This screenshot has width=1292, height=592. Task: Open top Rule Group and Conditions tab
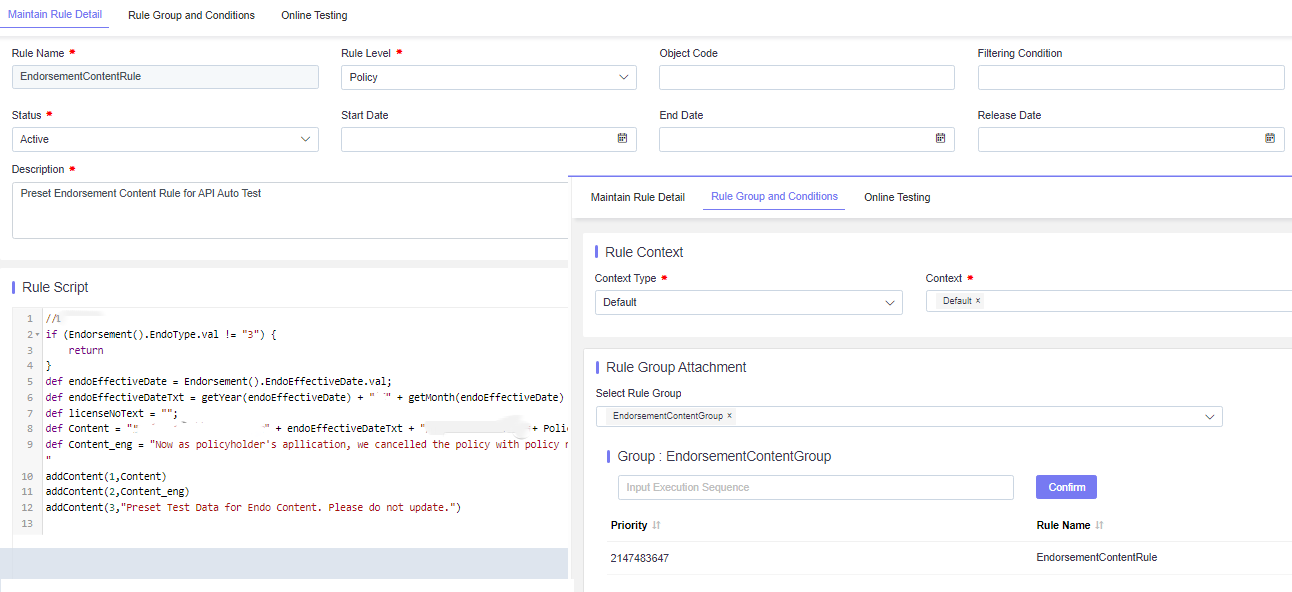click(x=191, y=15)
